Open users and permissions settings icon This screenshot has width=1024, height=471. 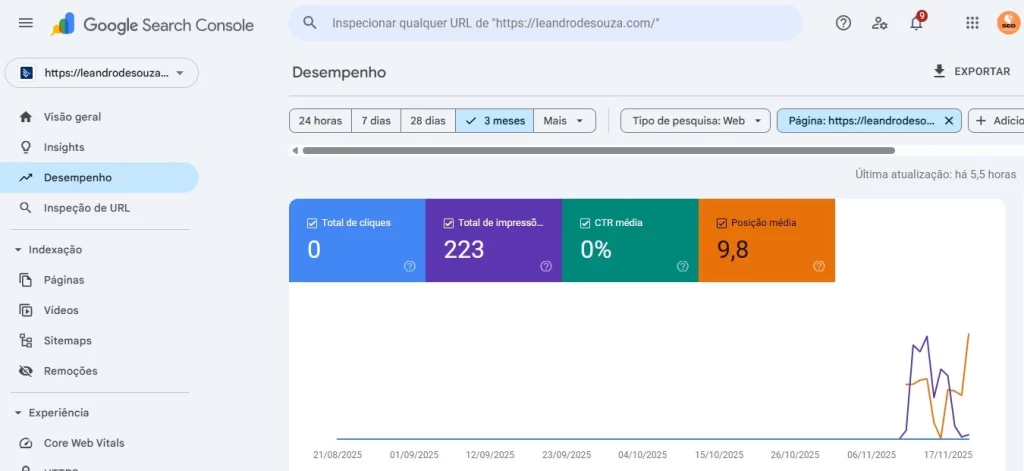click(879, 23)
